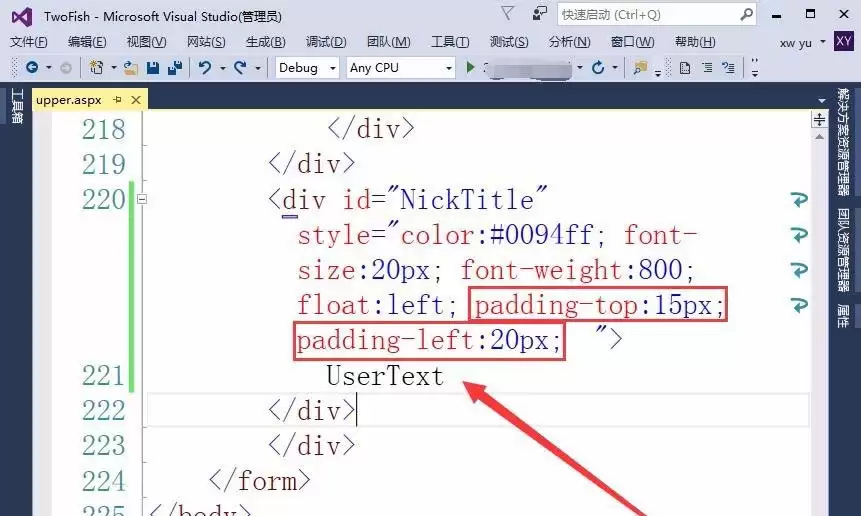
Task: Click the UserText text on line 221
Action: click(385, 376)
